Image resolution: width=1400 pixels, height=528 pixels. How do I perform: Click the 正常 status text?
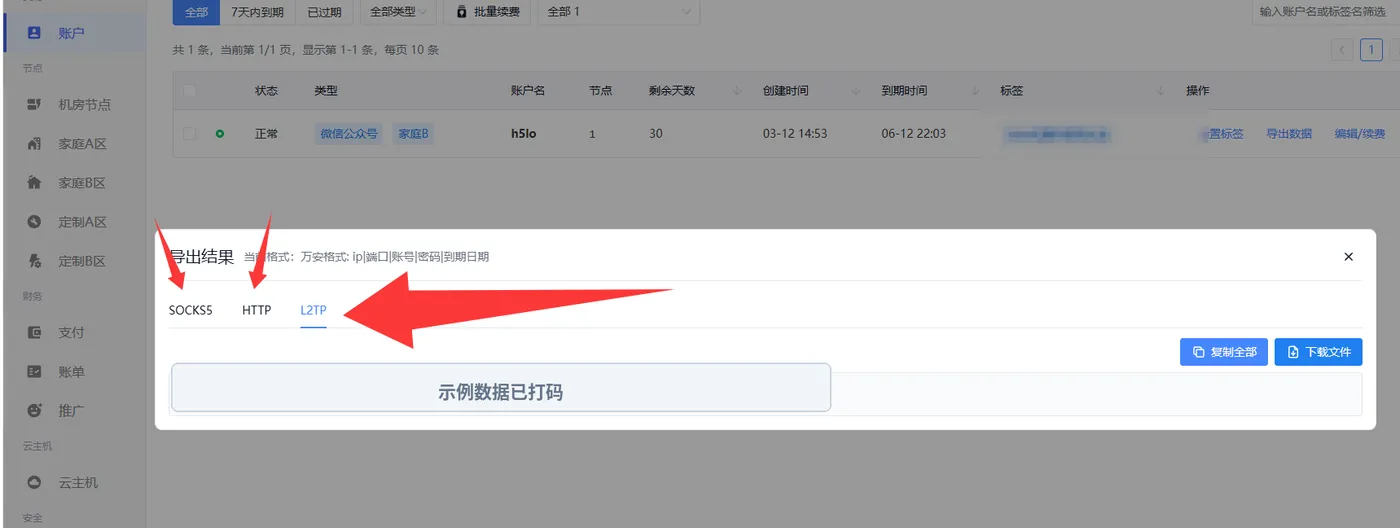pyautogui.click(x=267, y=133)
